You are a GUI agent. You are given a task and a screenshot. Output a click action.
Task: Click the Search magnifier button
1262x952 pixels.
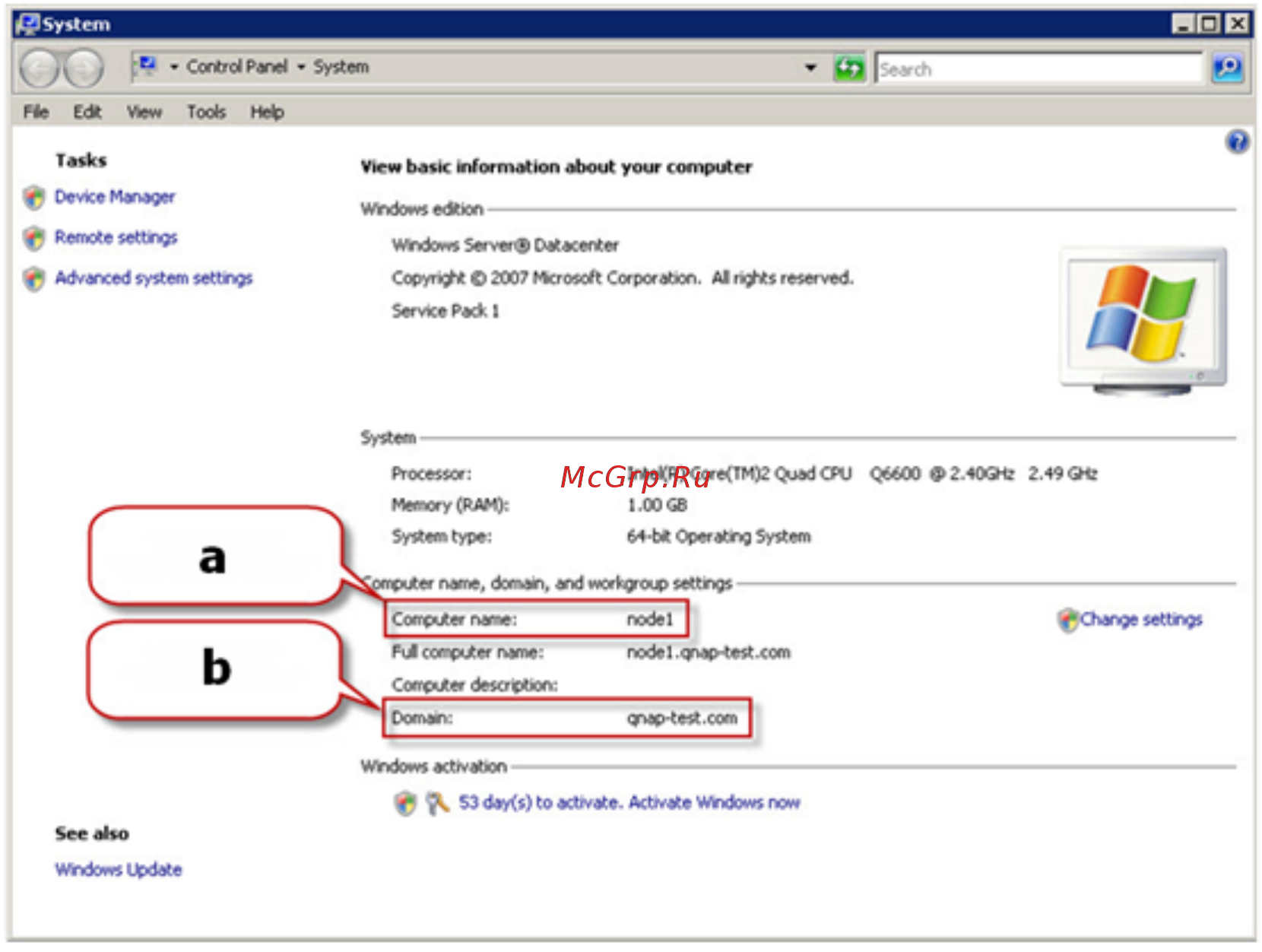coord(1227,68)
